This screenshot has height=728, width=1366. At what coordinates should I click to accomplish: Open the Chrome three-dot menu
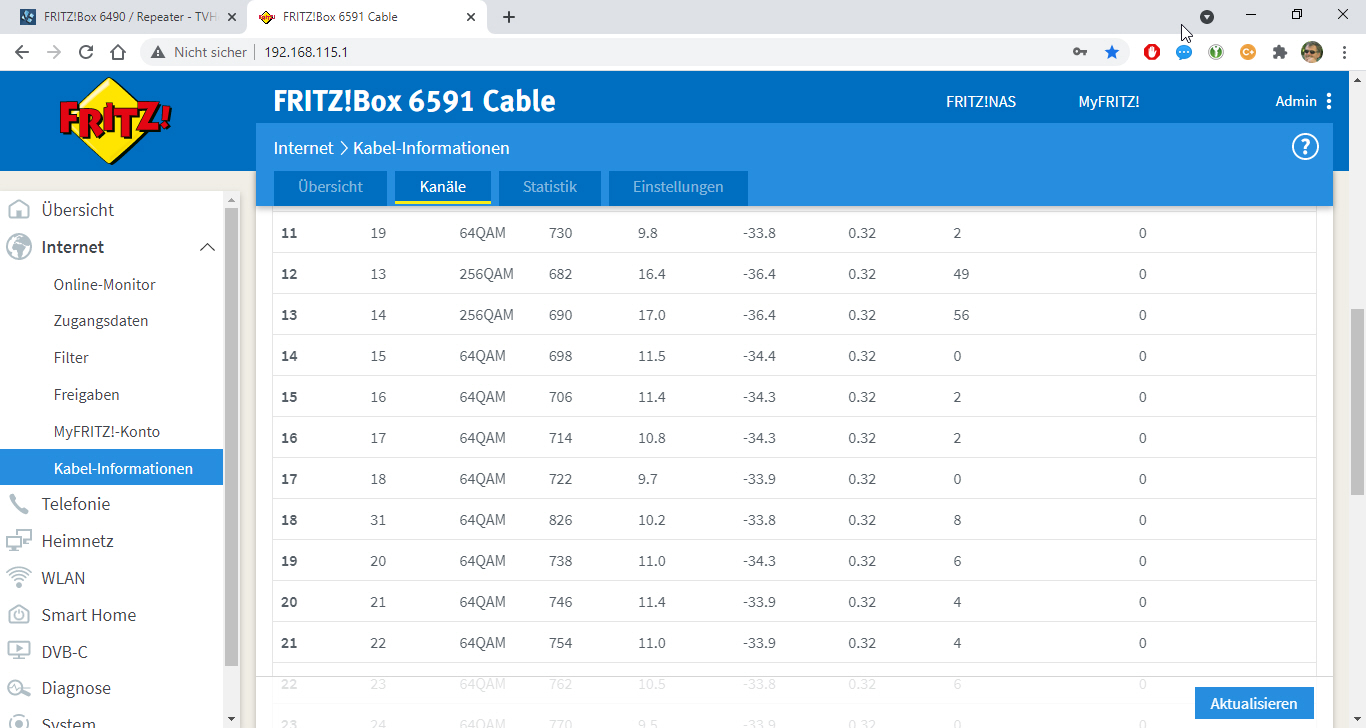[1344, 52]
